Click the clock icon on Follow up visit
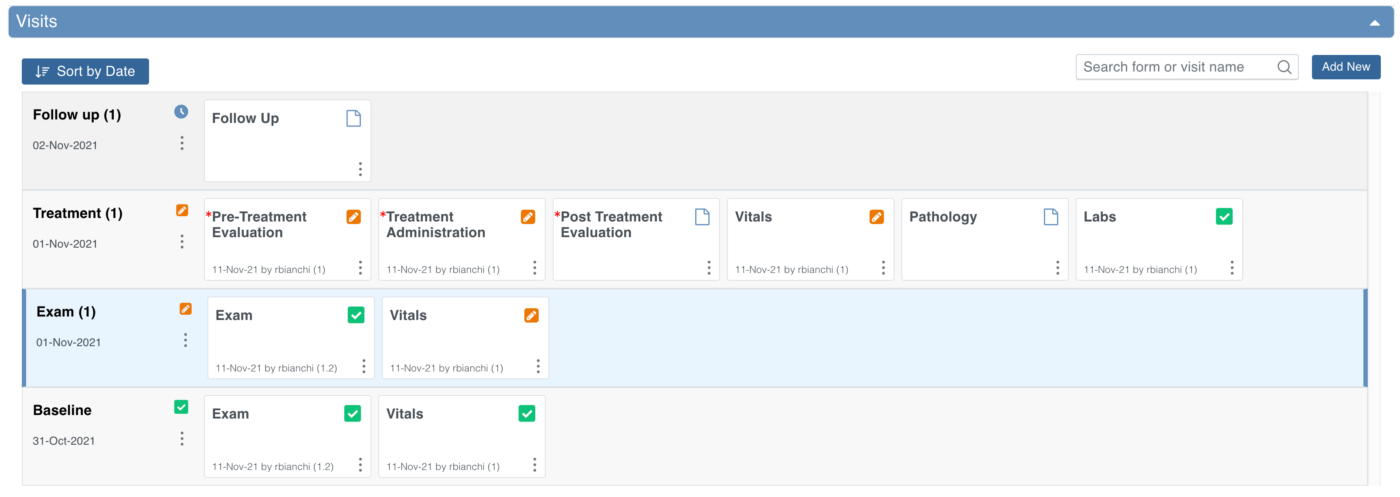This screenshot has width=1400, height=497. pos(181,112)
